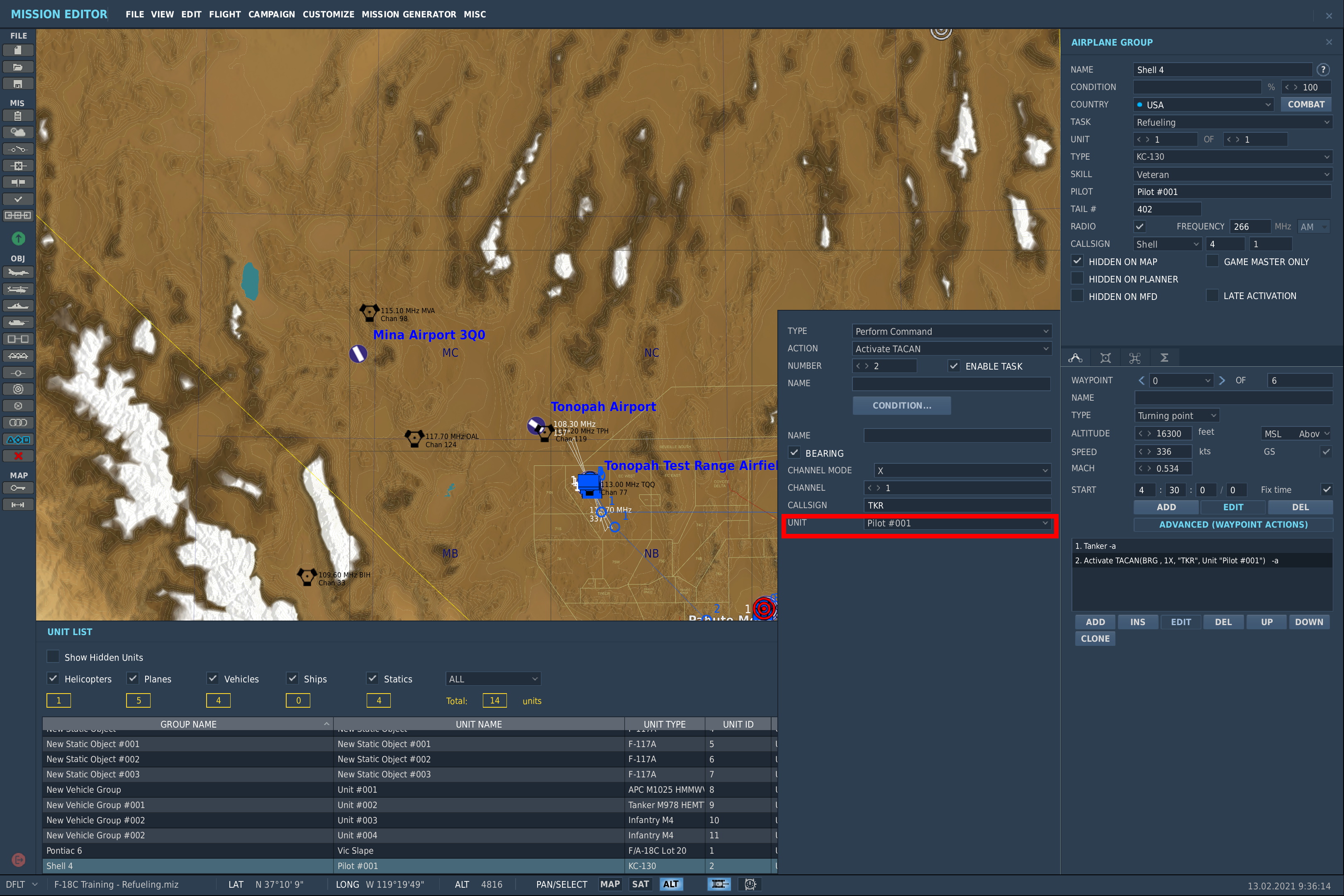Open the UNIT Pilot #001 dropdown

tap(957, 523)
